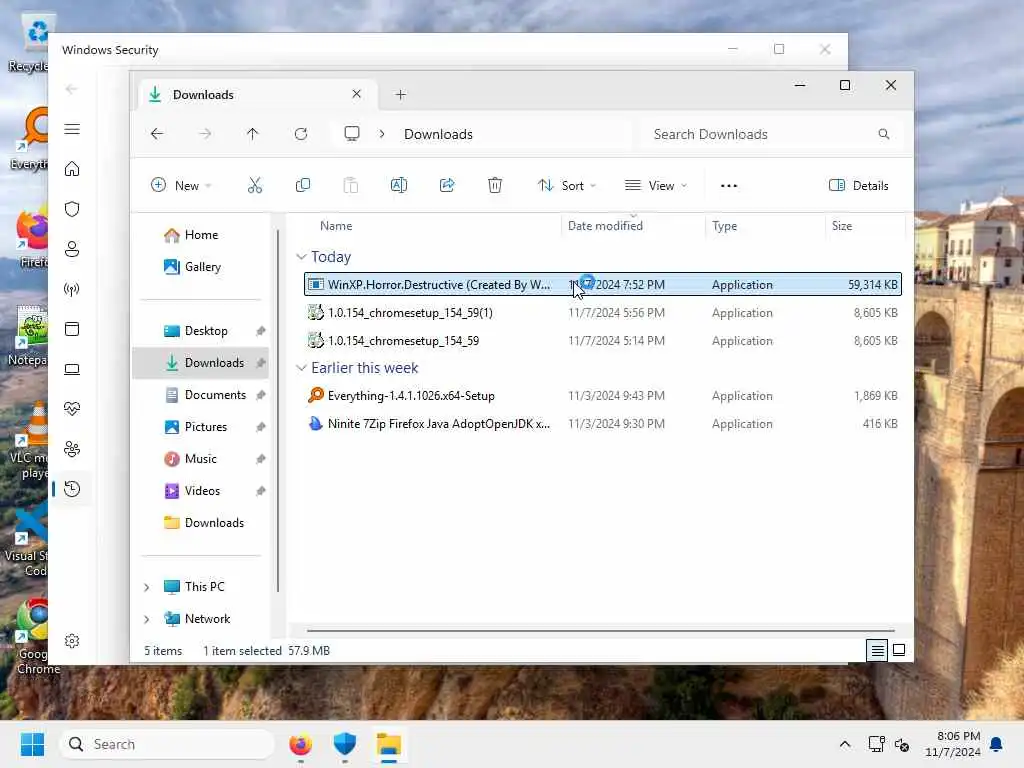The image size is (1024, 768).
Task: Open Family options icon in Windows Security
Action: pyautogui.click(x=72, y=449)
